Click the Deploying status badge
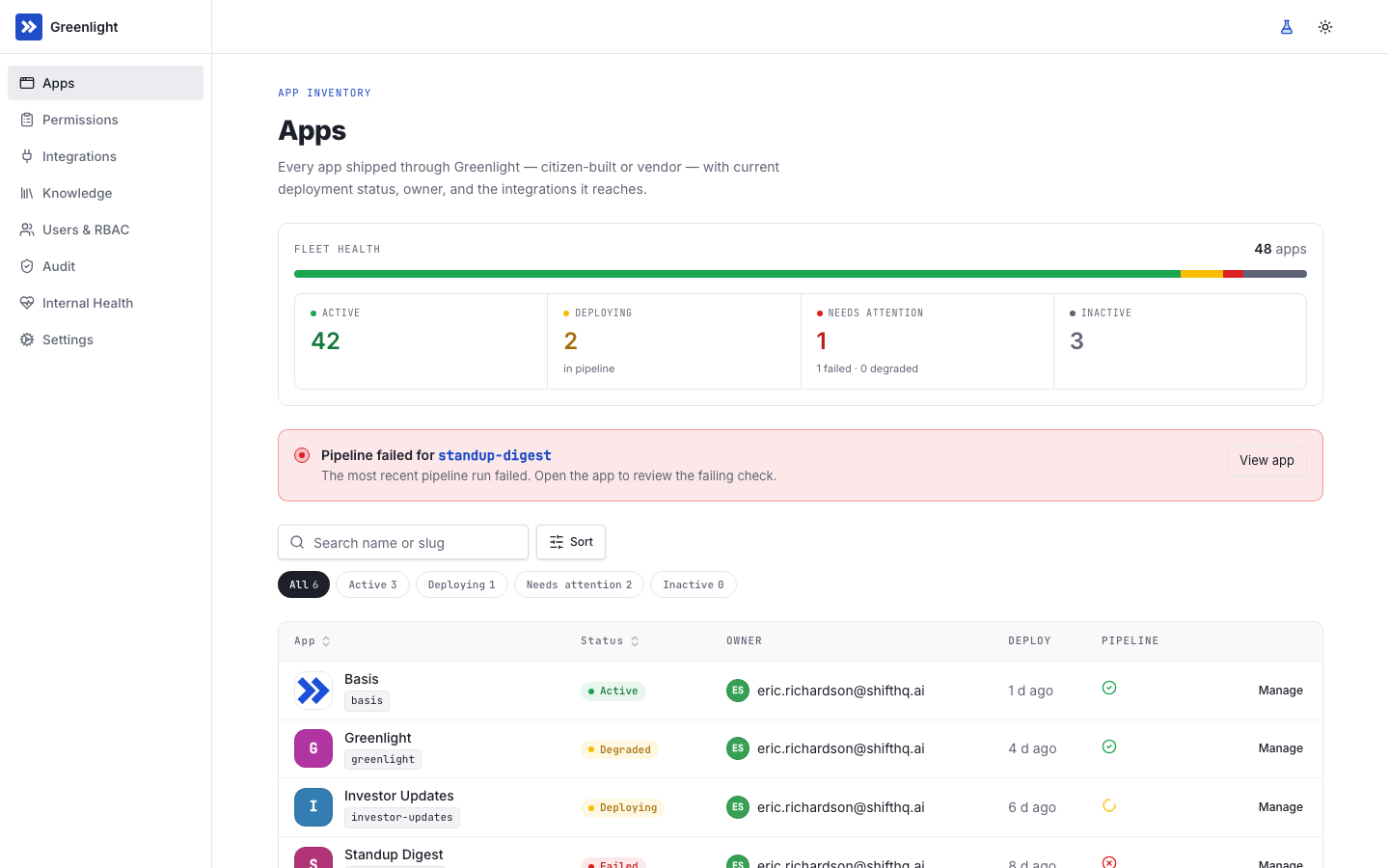This screenshot has width=1389, height=868. (622, 808)
